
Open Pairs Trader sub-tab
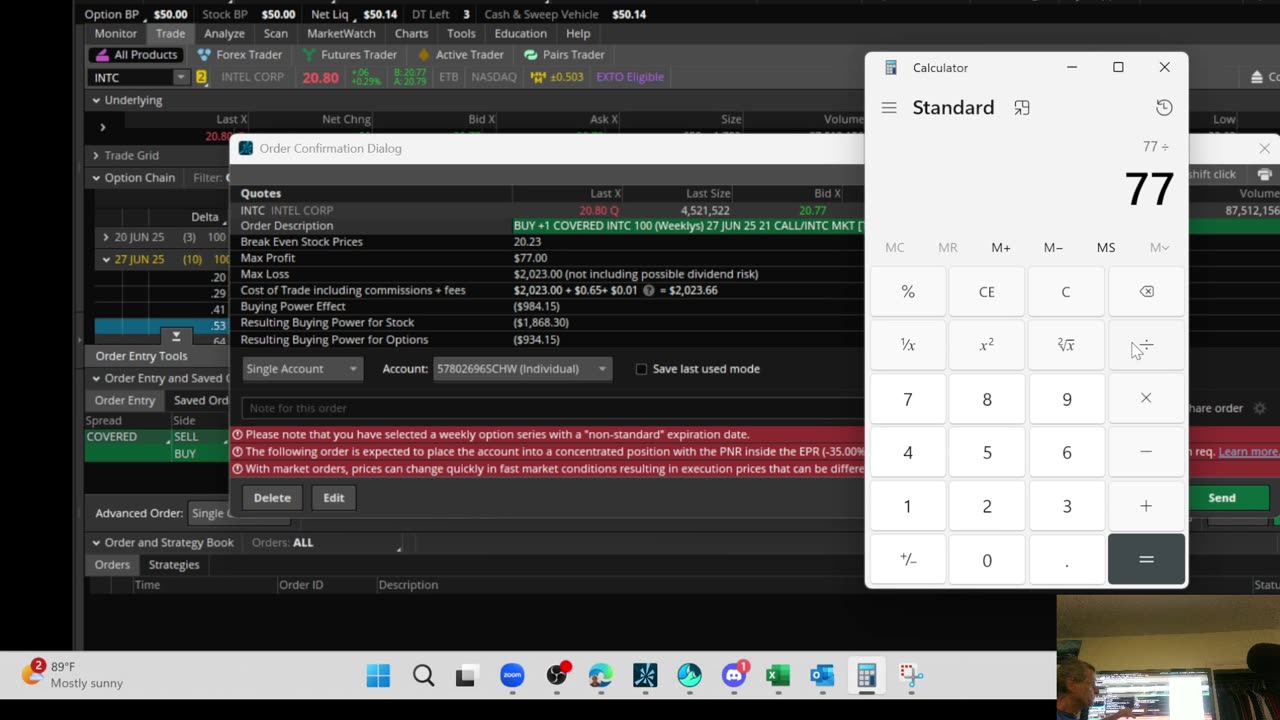tap(564, 55)
